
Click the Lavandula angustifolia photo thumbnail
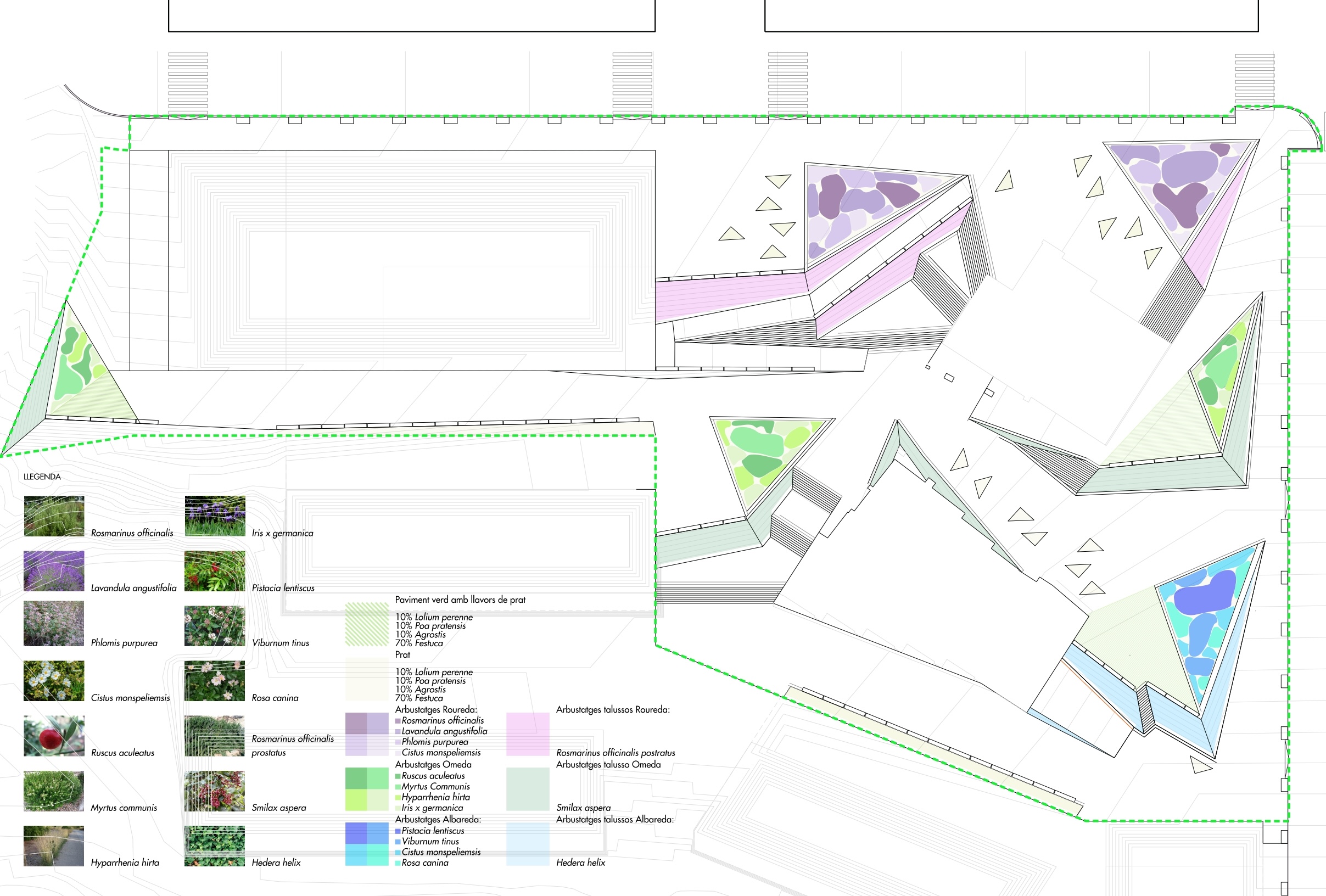click(x=54, y=571)
